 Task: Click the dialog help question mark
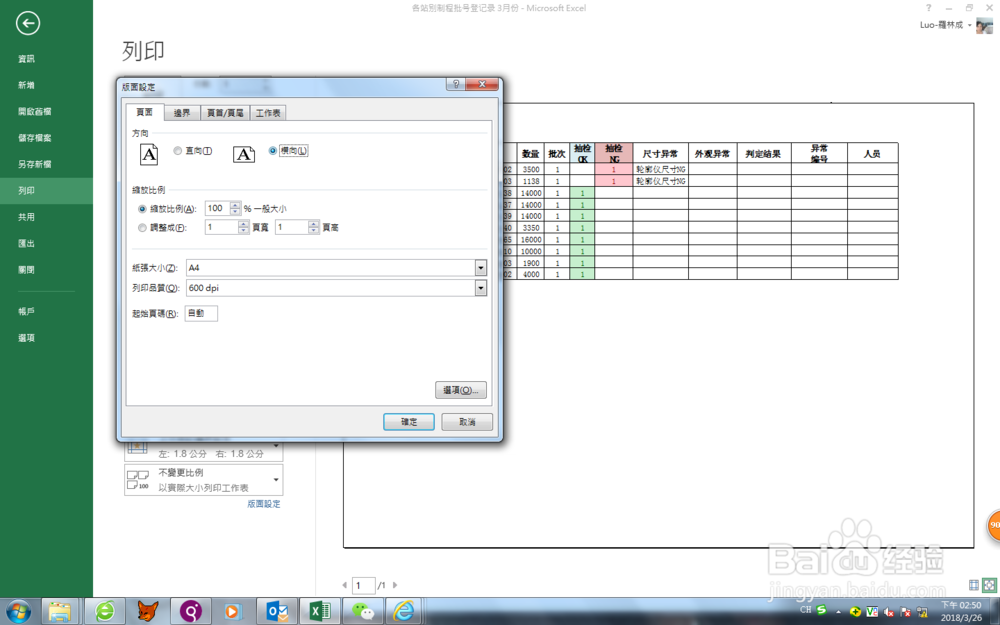click(x=455, y=84)
